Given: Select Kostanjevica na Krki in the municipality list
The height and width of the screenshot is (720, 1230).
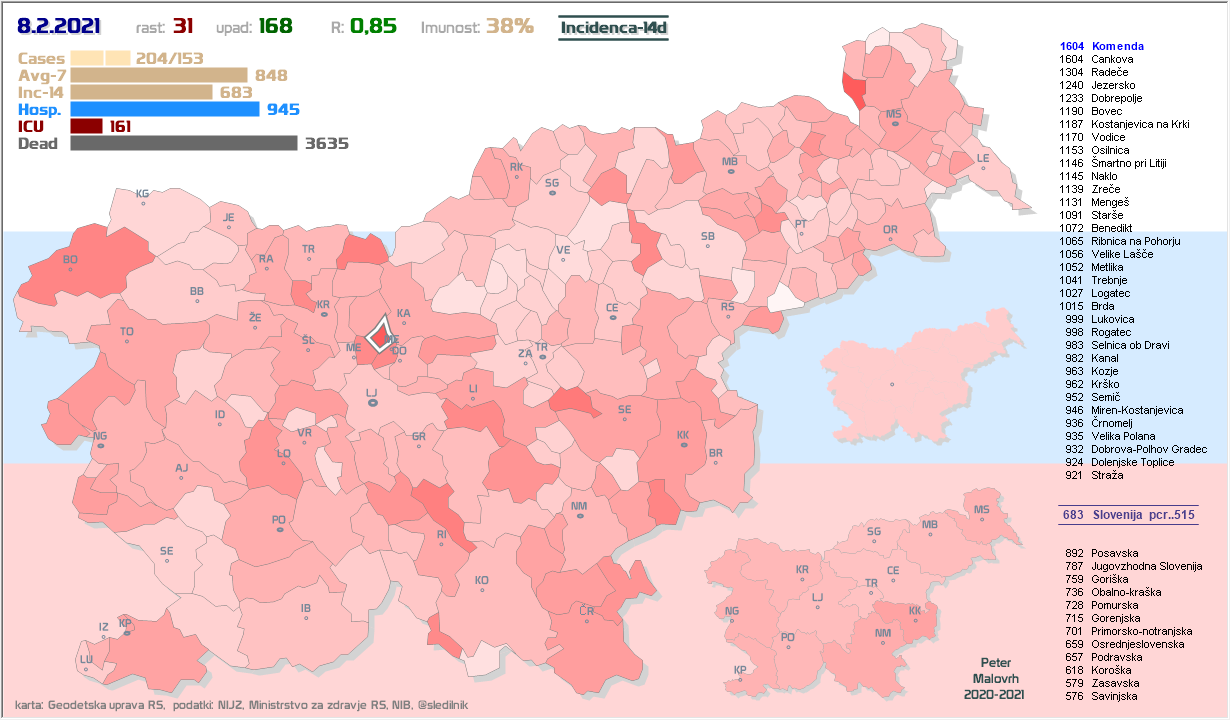Looking at the screenshot, I should click(x=1139, y=124).
